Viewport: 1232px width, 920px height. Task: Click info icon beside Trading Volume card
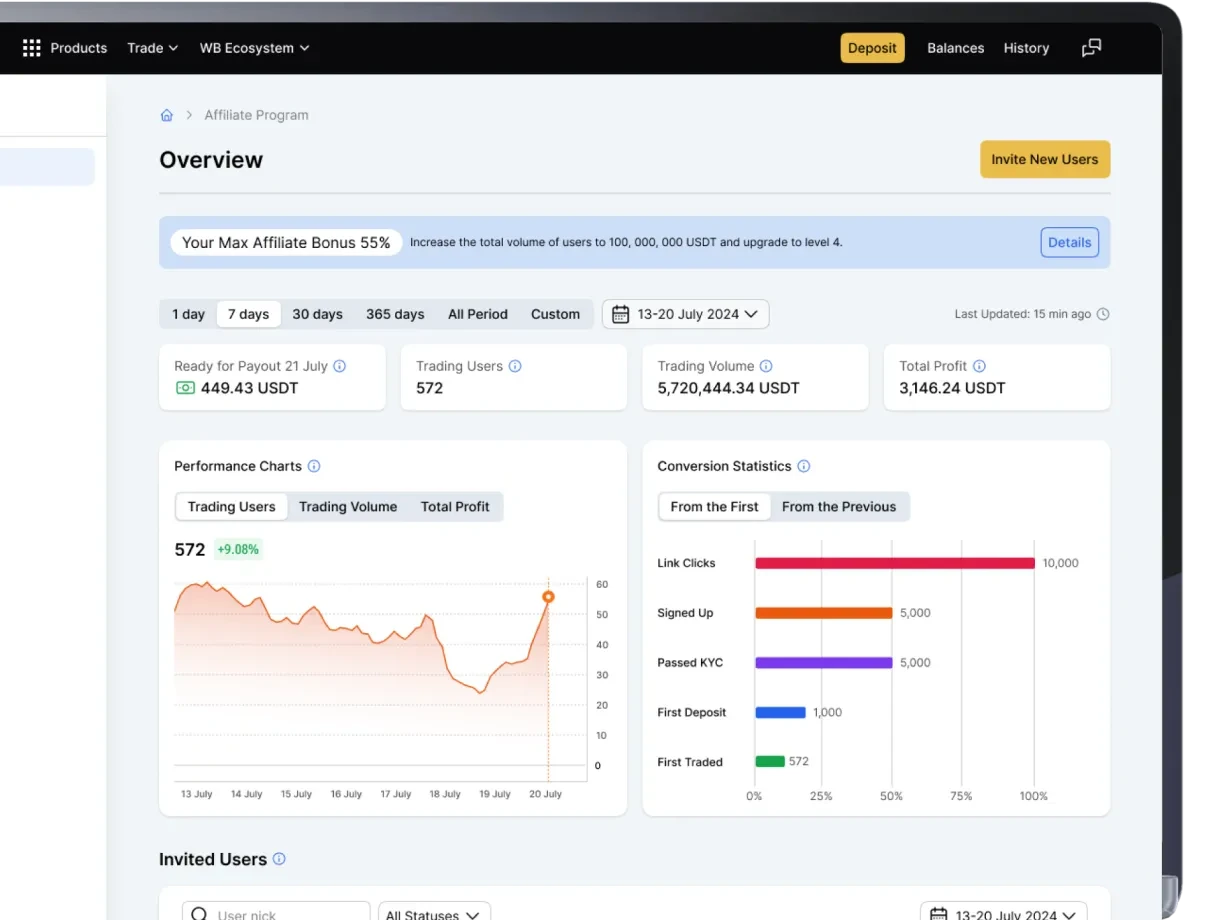[x=766, y=366]
